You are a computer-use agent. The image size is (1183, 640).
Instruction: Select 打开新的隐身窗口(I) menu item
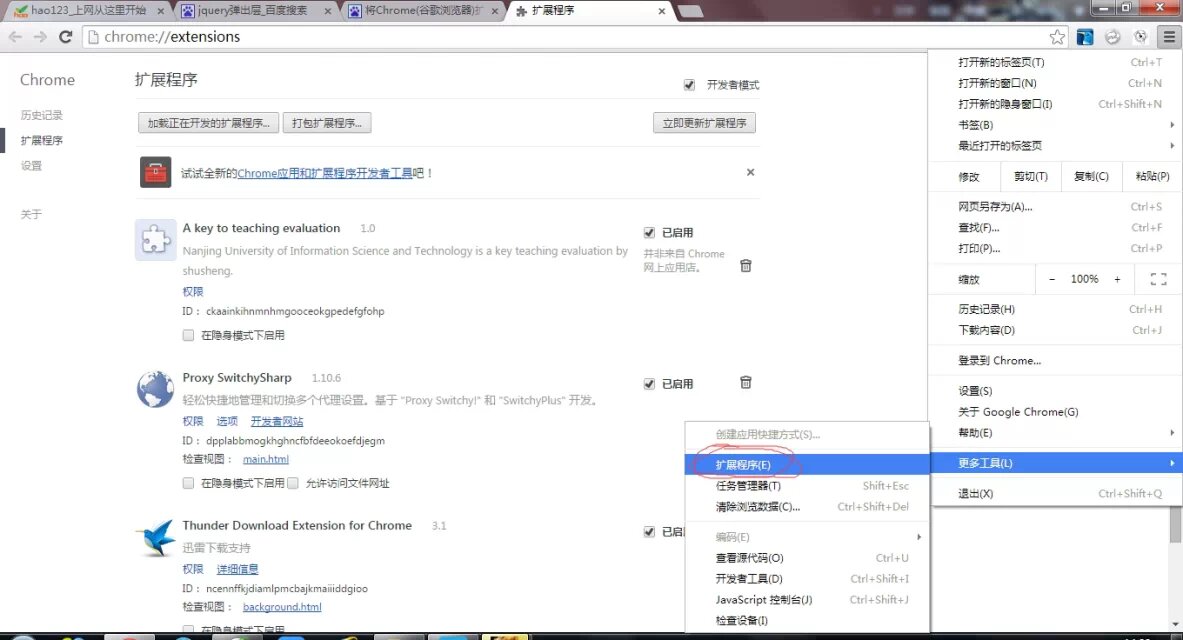click(x=1055, y=103)
